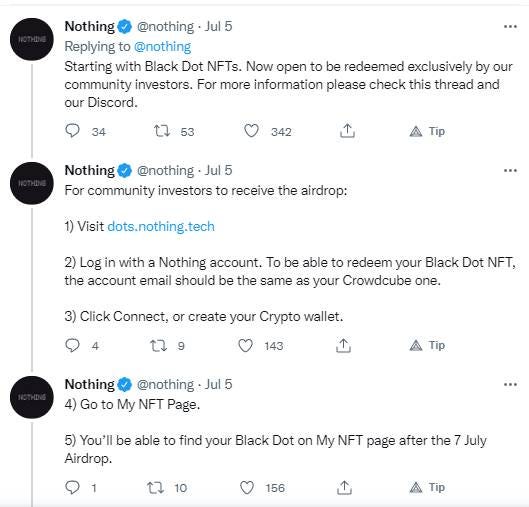Like the tweet with 342 likes

pyautogui.click(x=251, y=131)
